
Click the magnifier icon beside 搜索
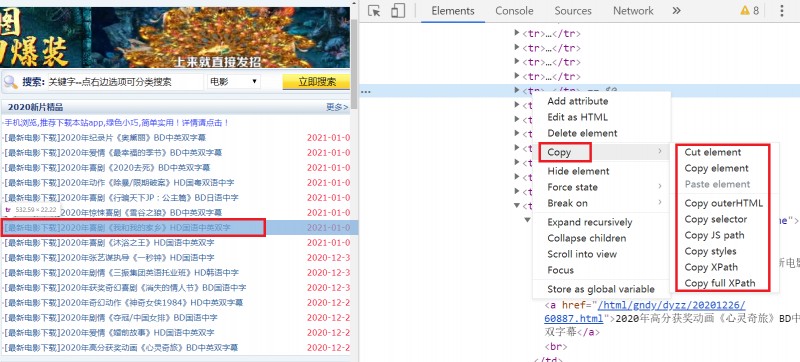coord(10,82)
